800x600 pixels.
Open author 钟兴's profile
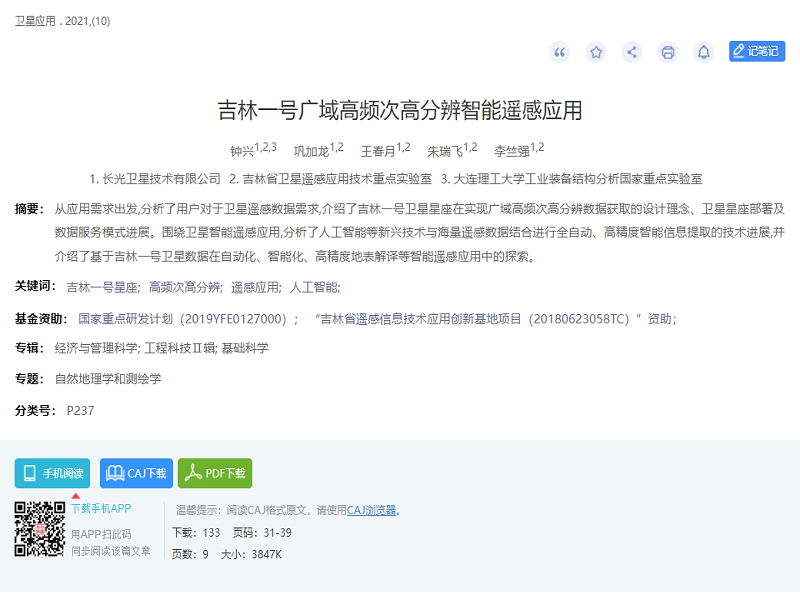242,151
